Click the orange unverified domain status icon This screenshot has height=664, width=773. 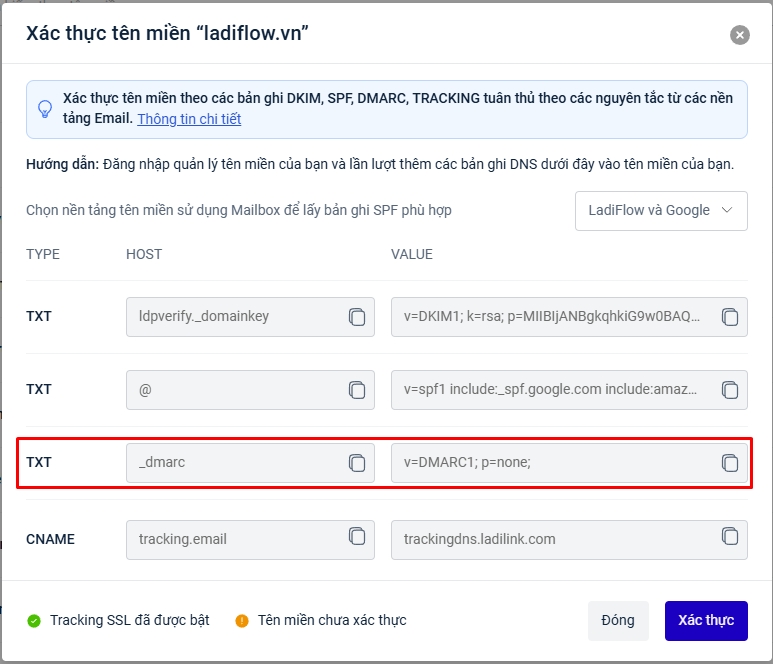(x=241, y=620)
